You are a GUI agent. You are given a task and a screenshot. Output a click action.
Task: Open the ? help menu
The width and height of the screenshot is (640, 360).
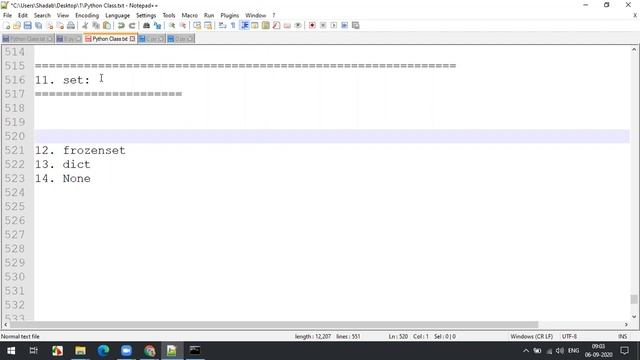pos(273,15)
